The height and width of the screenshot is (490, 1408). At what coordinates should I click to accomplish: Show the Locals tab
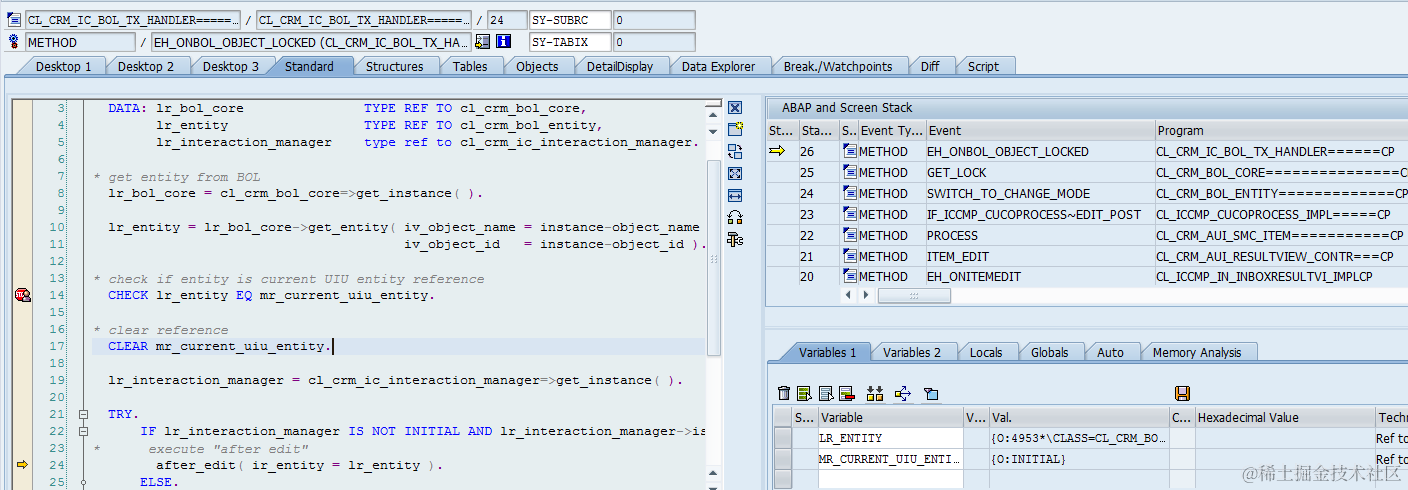(x=986, y=352)
